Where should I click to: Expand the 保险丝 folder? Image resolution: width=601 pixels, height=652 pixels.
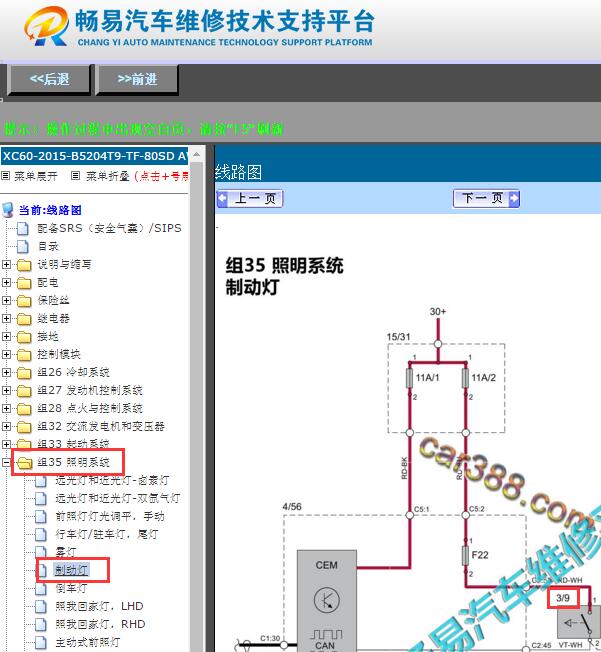(x=6, y=300)
